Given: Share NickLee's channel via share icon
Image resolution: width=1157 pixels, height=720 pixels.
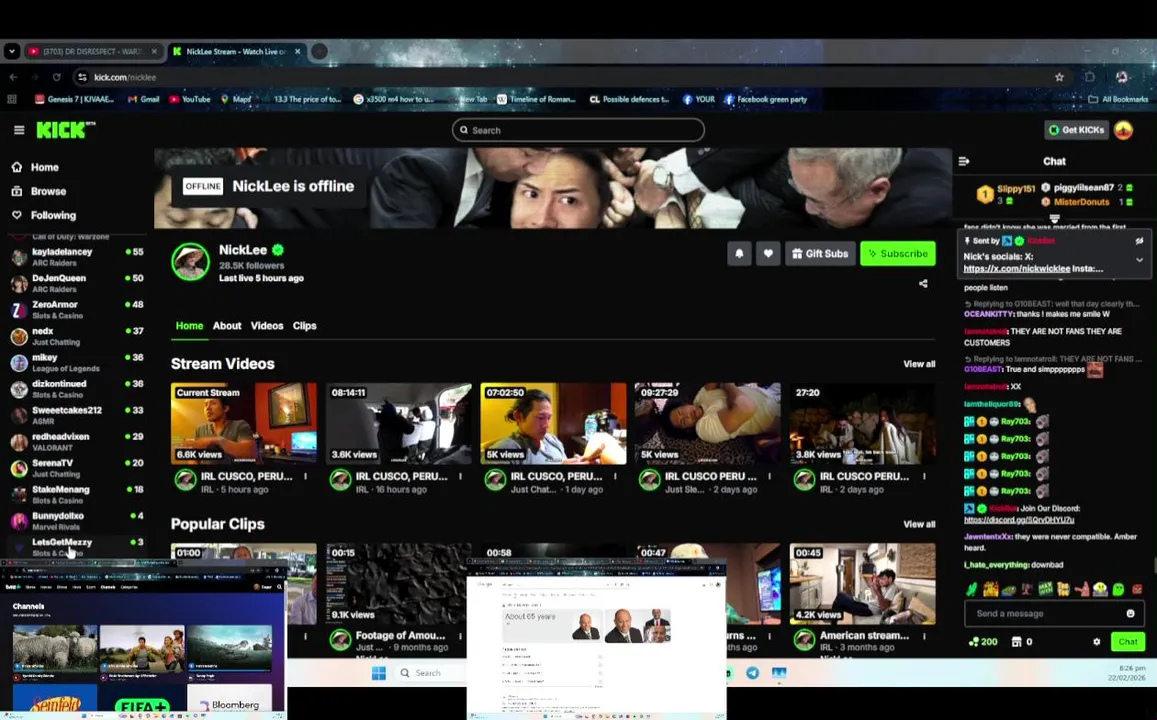Looking at the screenshot, I should pyautogui.click(x=923, y=283).
